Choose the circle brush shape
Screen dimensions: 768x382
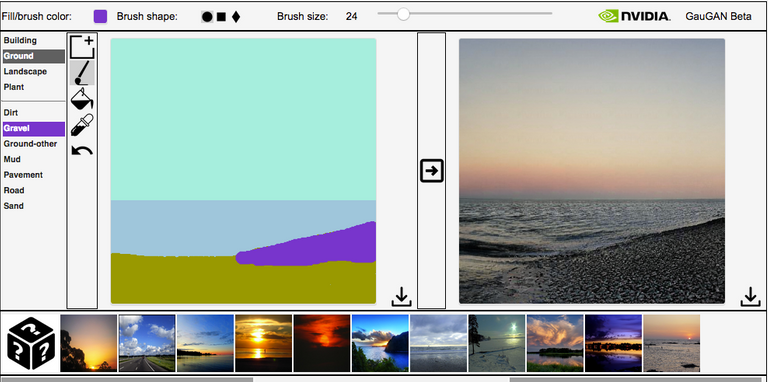(x=207, y=17)
